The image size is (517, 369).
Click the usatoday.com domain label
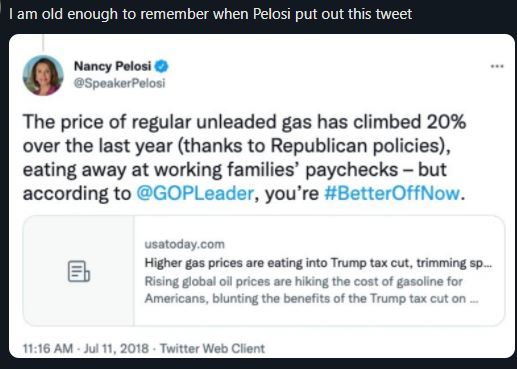(x=185, y=244)
